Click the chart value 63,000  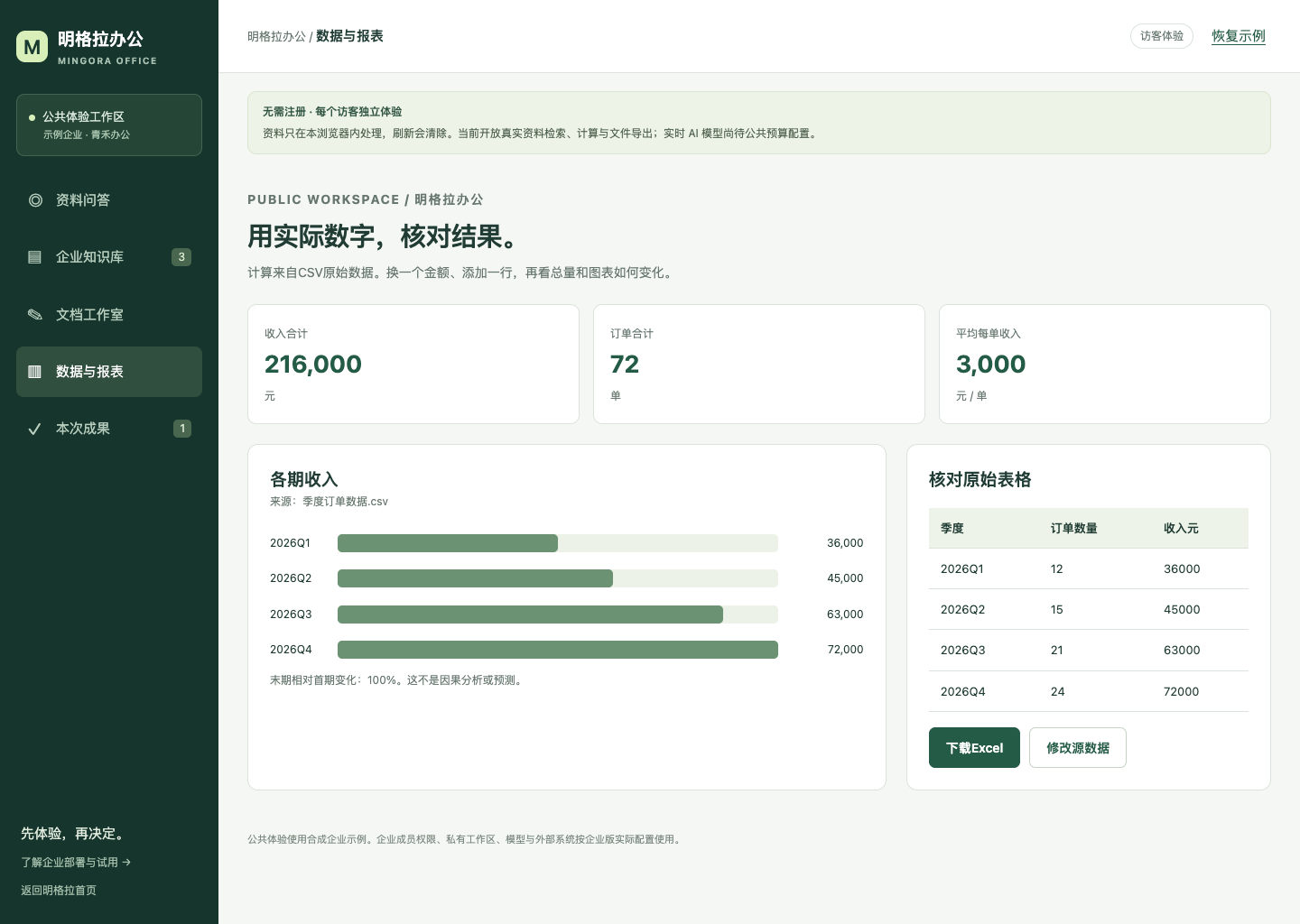(x=845, y=614)
